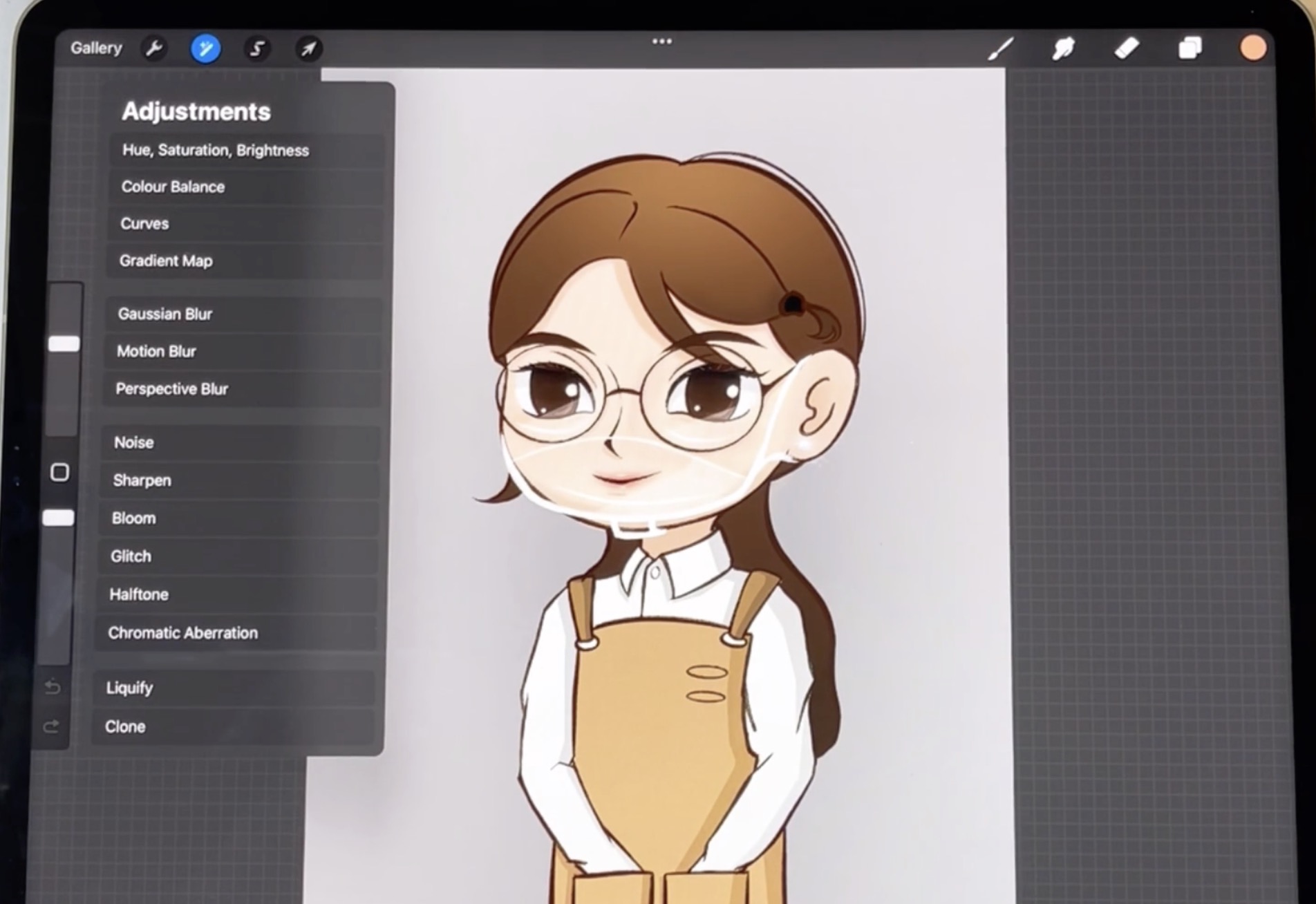Screen dimensions: 1316x904
Task: Open the Clone tool
Action: point(233,726)
